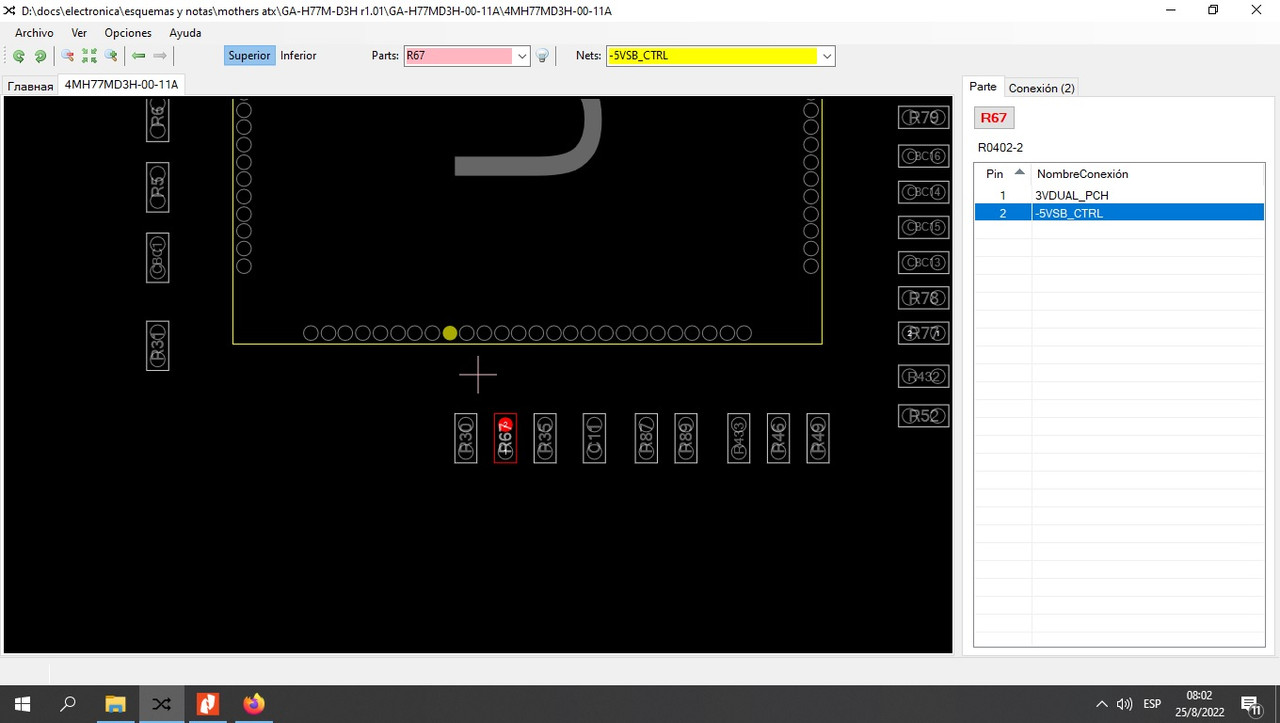Switch to Inferior bottom layer view

298,56
